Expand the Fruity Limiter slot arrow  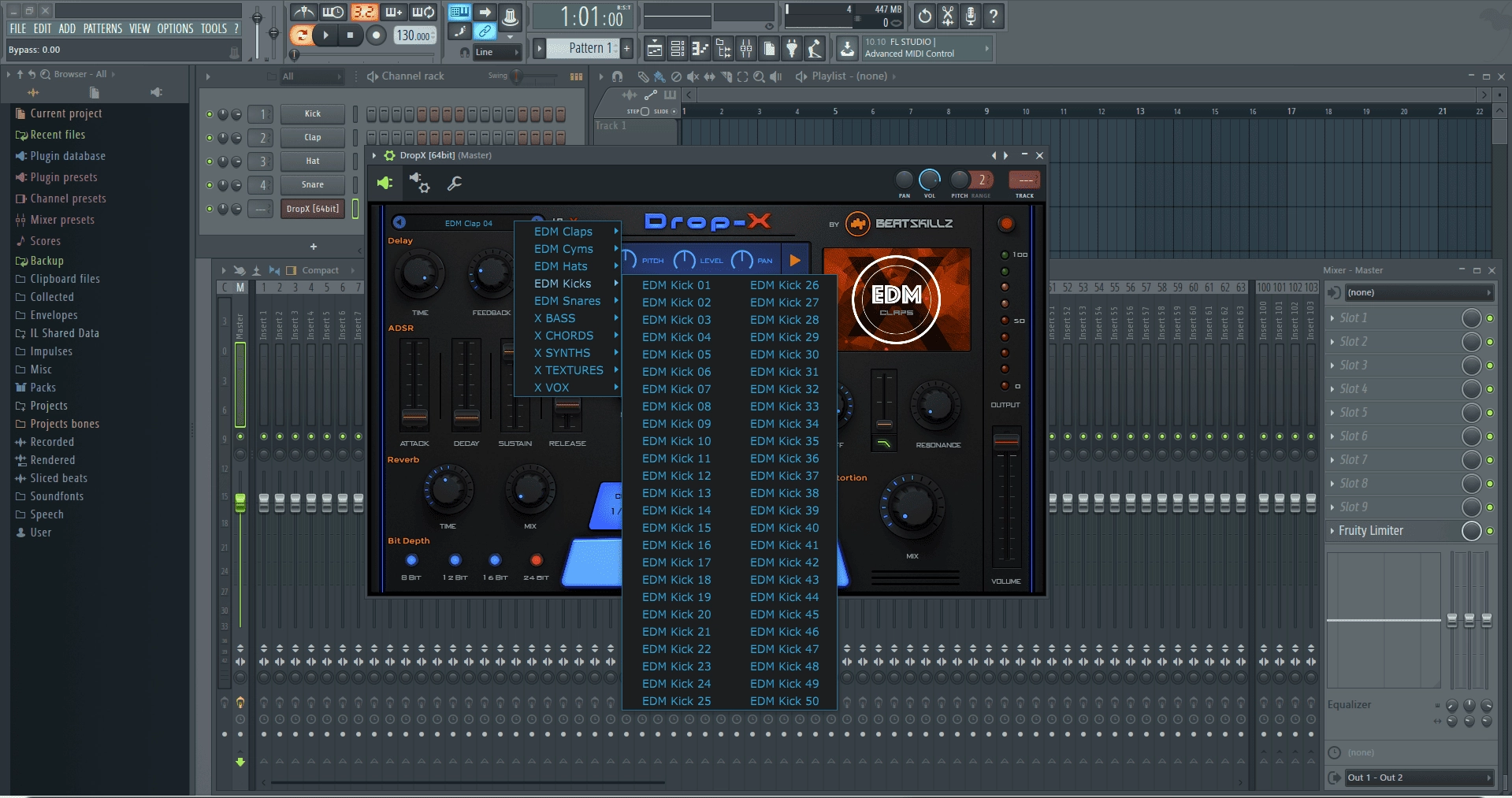(1332, 531)
